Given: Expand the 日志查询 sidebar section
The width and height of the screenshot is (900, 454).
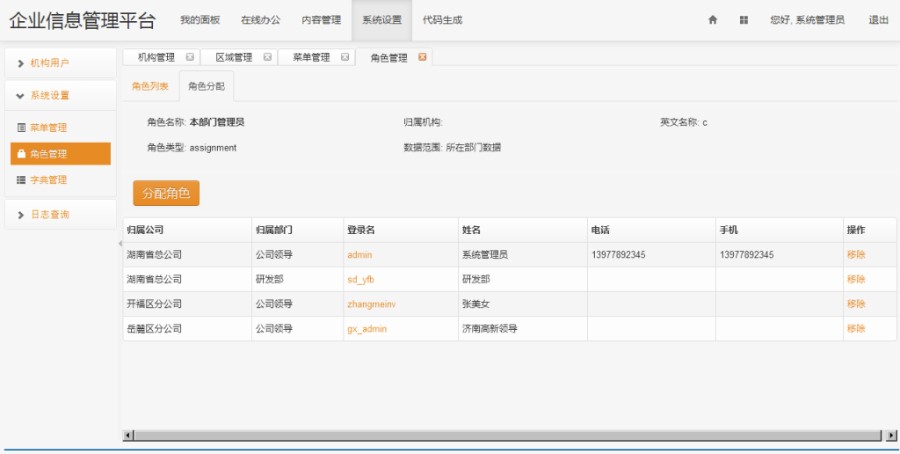Looking at the screenshot, I should coord(60,215).
